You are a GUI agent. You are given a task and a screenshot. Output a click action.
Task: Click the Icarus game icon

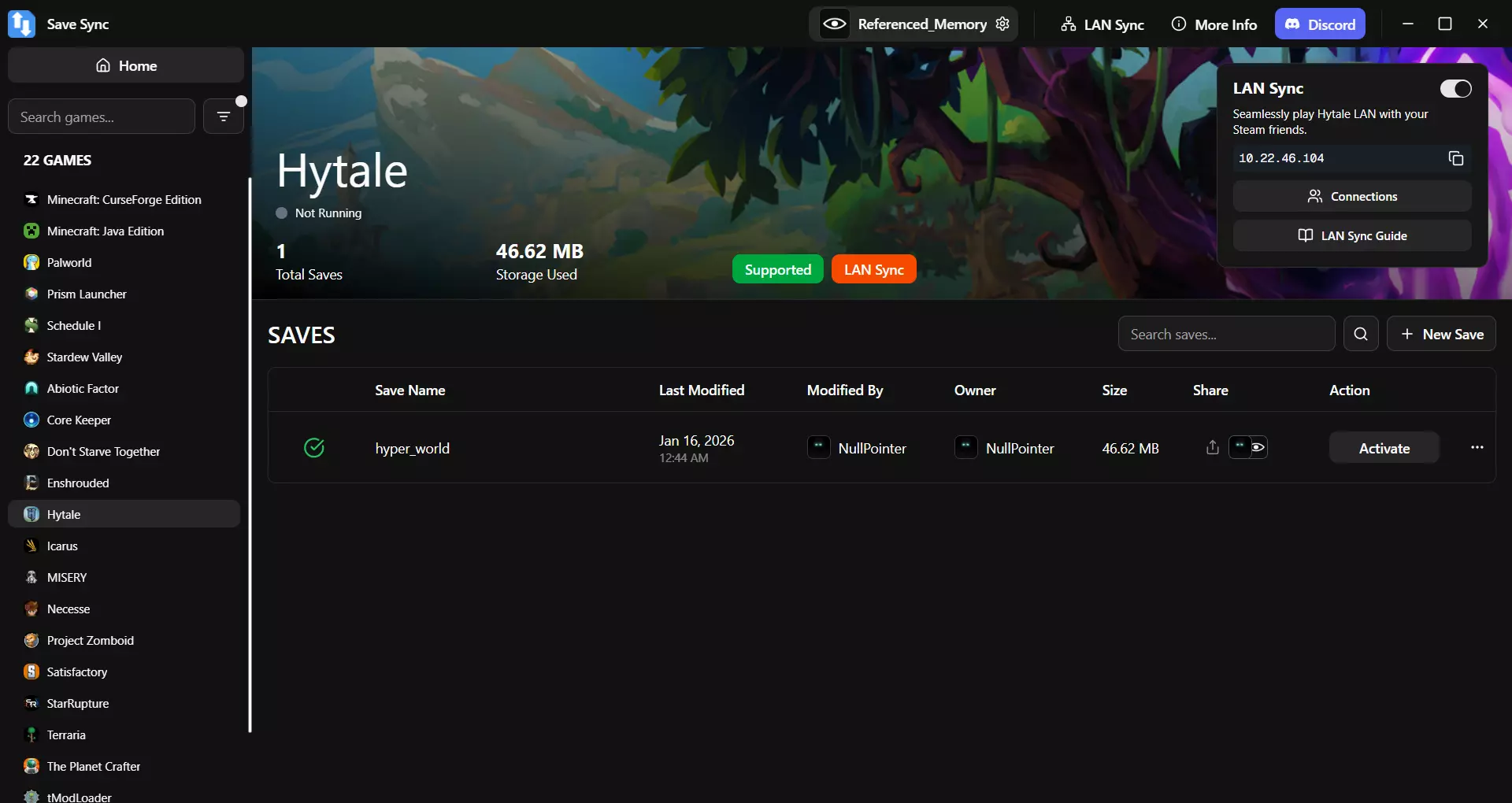tap(31, 546)
